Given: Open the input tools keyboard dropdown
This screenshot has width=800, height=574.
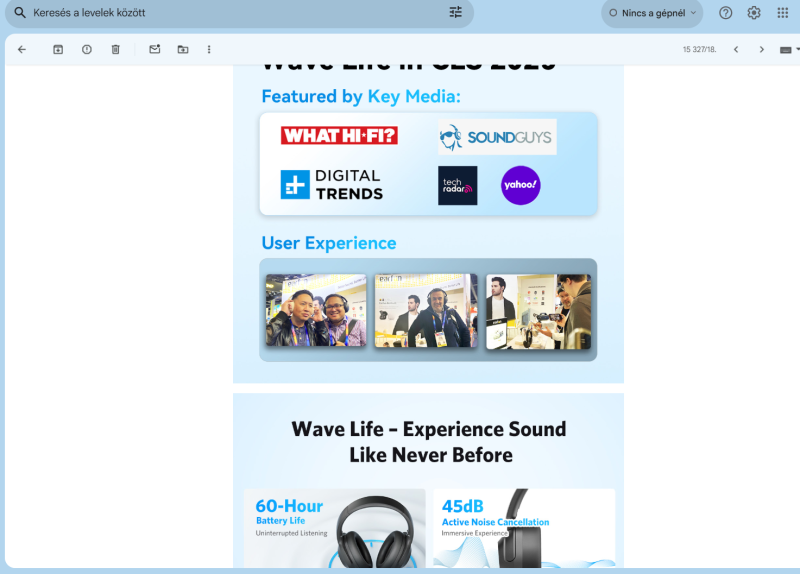Looking at the screenshot, I should click(789, 49).
